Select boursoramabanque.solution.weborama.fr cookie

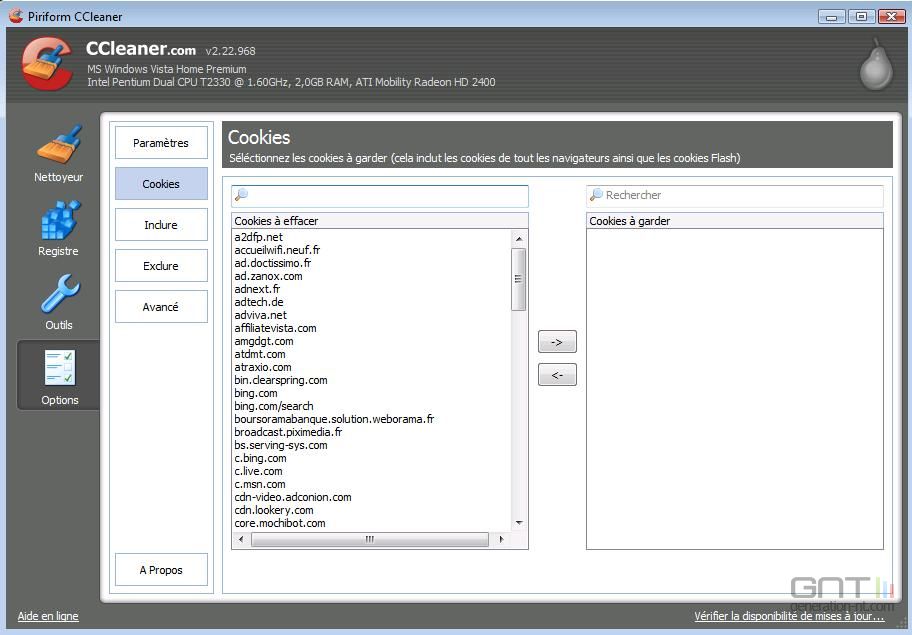[x=334, y=419]
